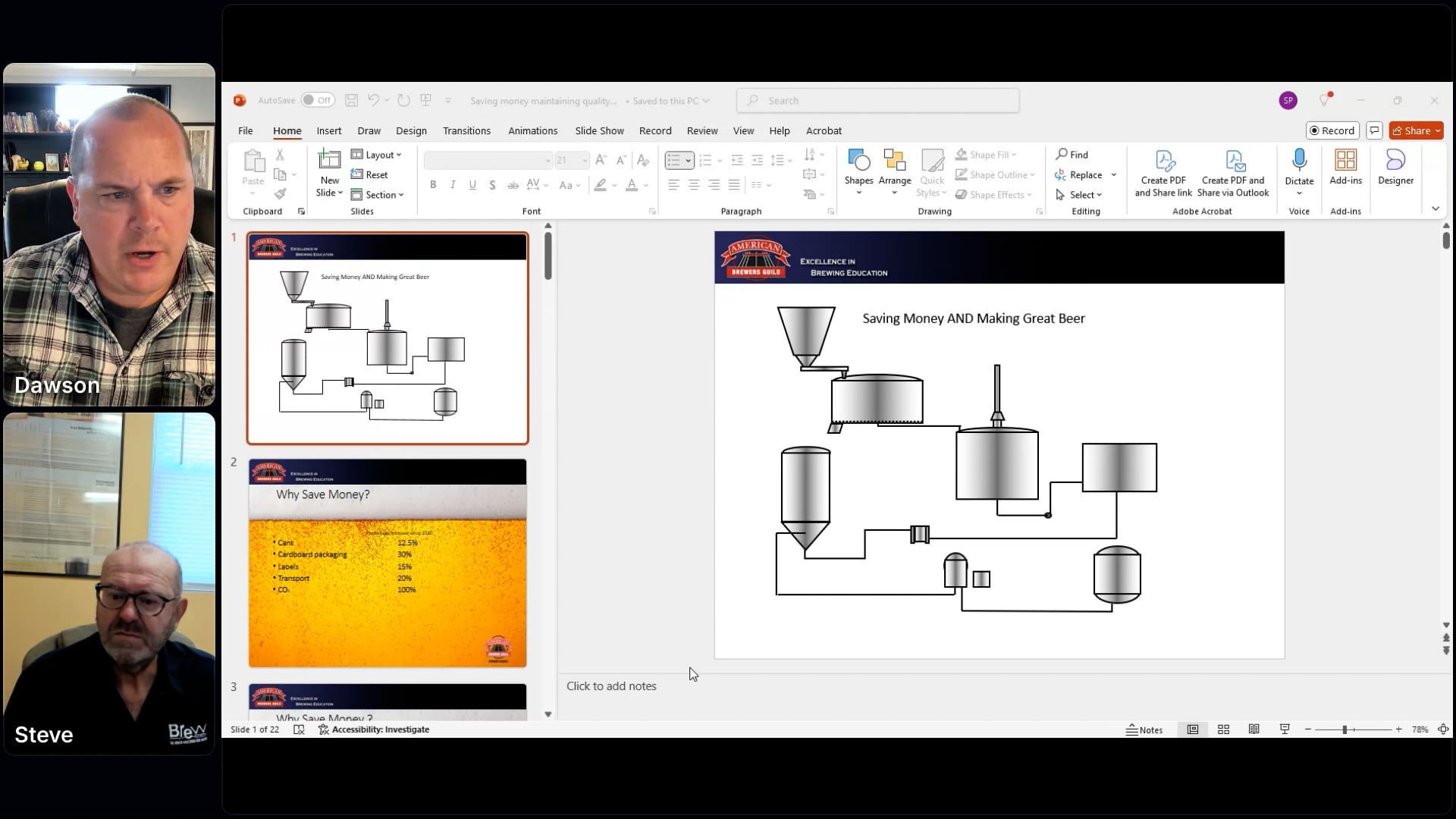The width and height of the screenshot is (1456, 819).
Task: Open the Designer pane icon
Action: (x=1395, y=161)
